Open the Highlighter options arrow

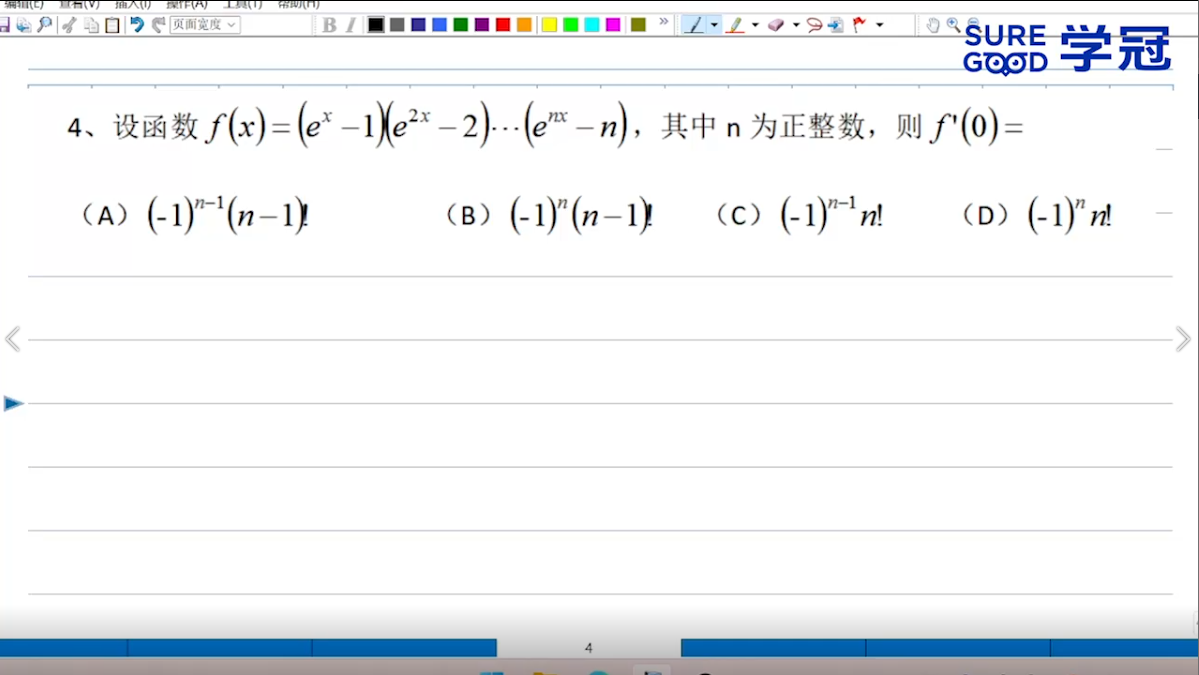[x=755, y=25]
